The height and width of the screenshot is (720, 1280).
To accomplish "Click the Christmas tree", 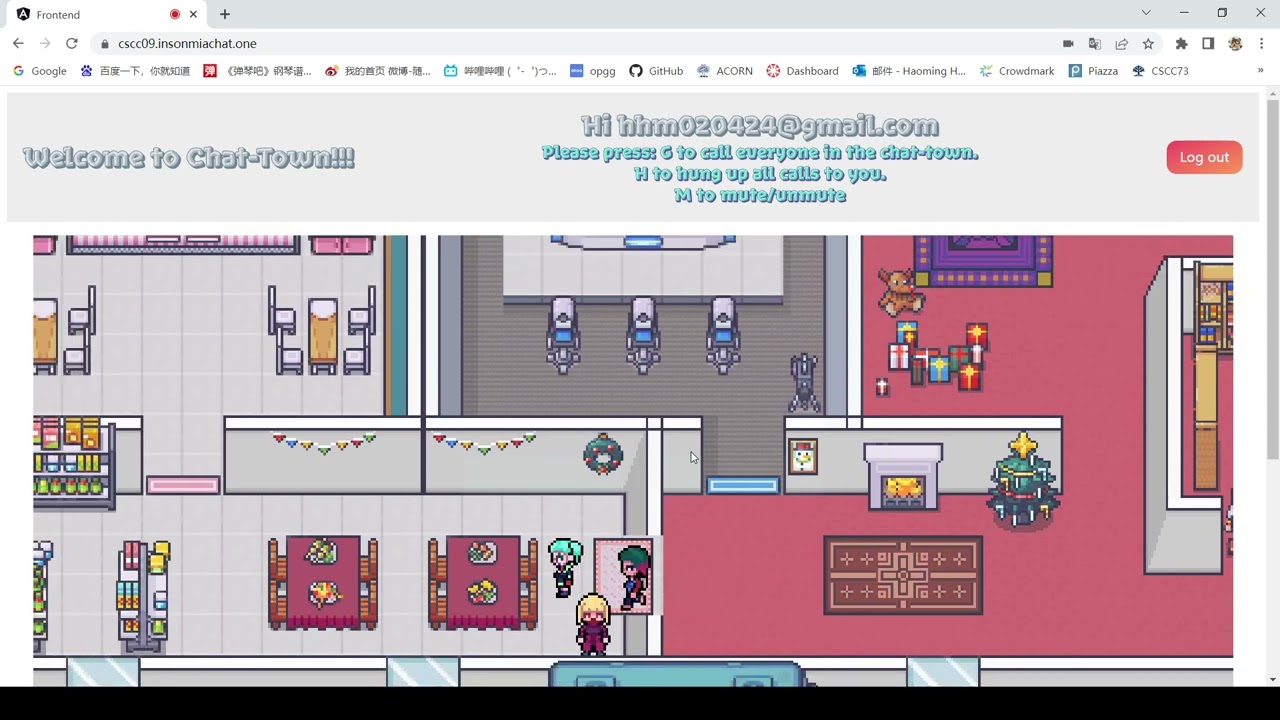I will [x=1023, y=482].
